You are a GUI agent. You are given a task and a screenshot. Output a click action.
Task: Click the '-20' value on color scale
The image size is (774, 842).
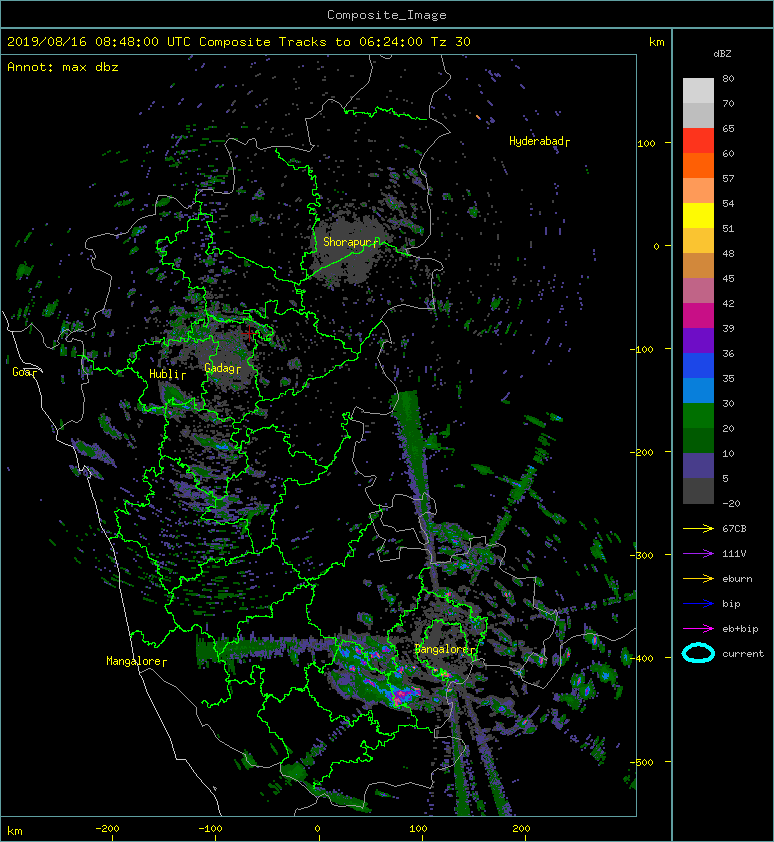[x=731, y=504]
